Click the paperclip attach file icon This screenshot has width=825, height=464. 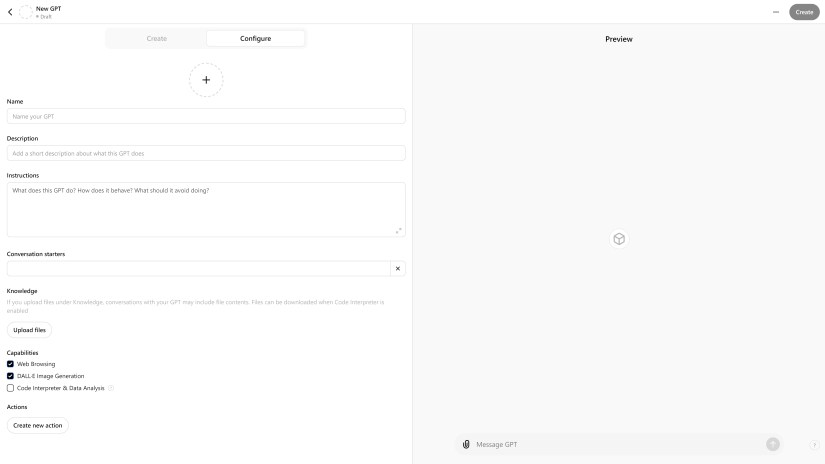[x=466, y=445]
